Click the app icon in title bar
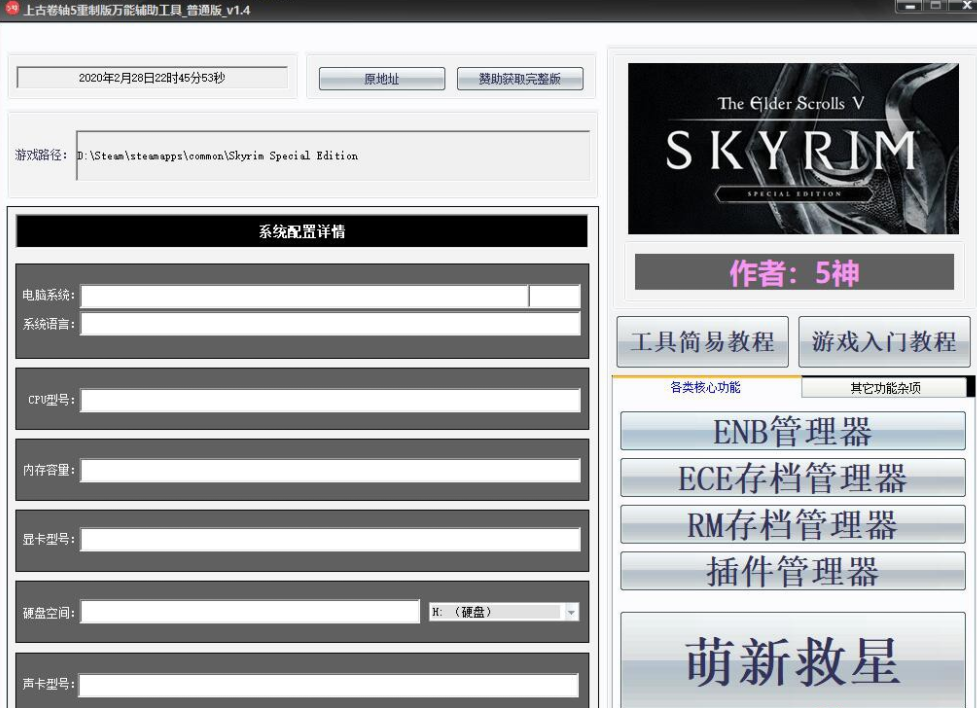This screenshot has width=977, height=708. coord(11,9)
